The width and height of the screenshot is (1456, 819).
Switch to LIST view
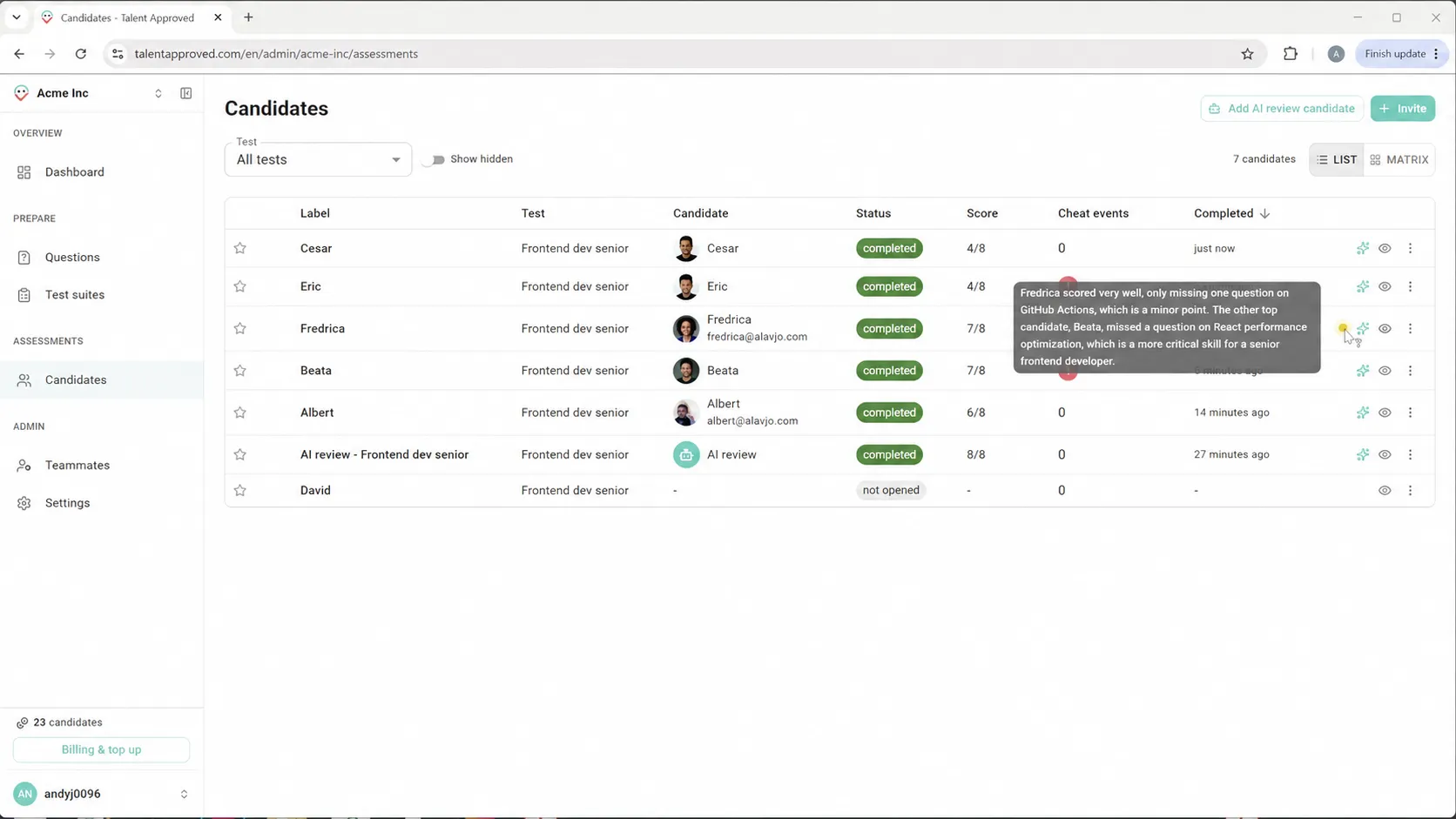(x=1337, y=160)
